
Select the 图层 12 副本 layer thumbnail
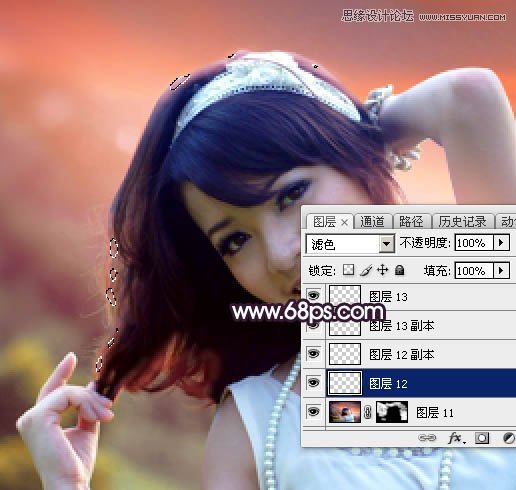(345, 354)
